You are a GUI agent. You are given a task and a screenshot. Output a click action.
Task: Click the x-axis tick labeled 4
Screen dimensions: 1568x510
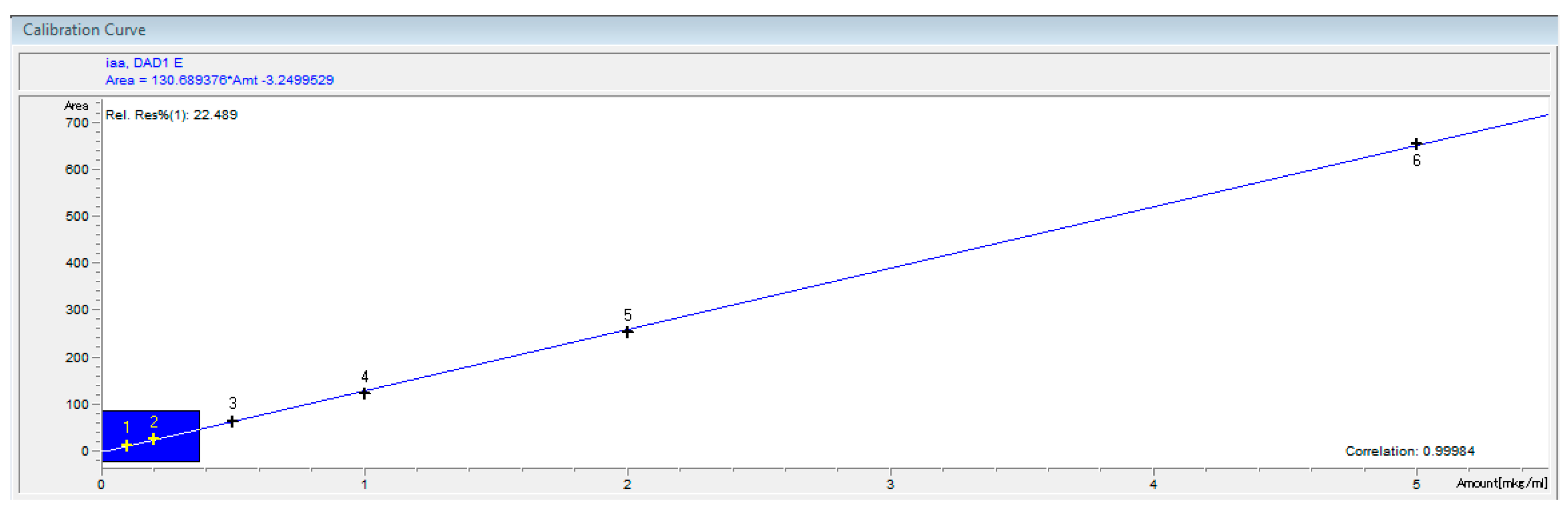coord(1153,484)
